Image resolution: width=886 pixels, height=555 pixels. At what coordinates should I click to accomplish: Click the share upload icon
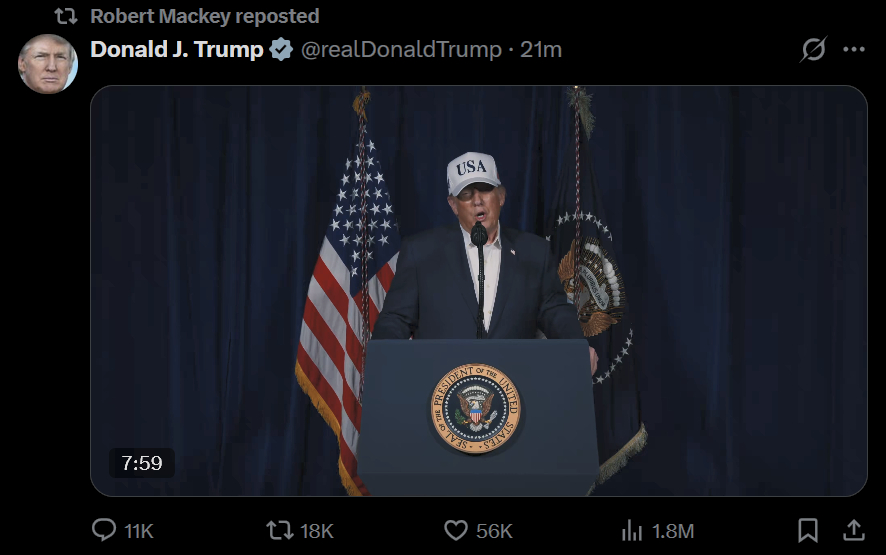coord(854,530)
